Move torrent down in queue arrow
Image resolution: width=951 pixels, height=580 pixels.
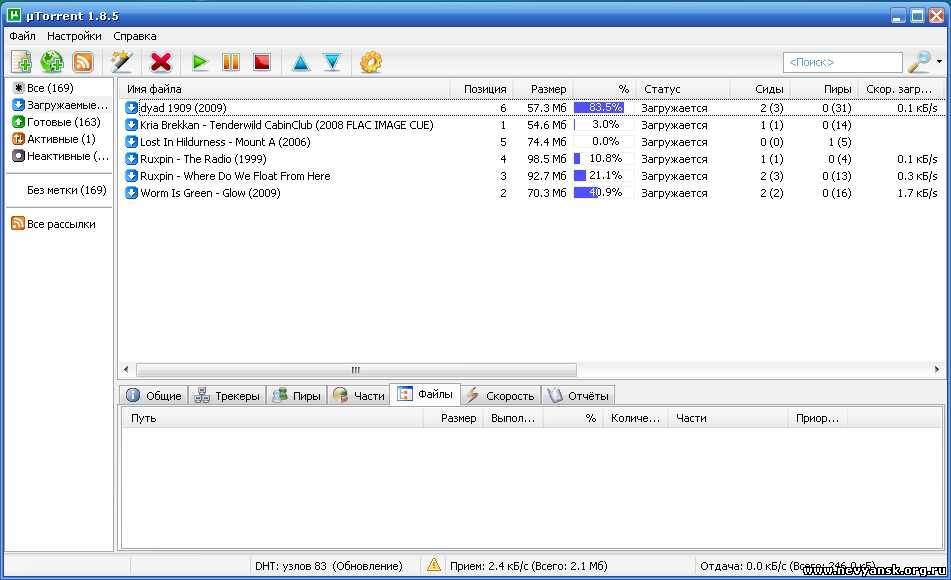[x=332, y=62]
